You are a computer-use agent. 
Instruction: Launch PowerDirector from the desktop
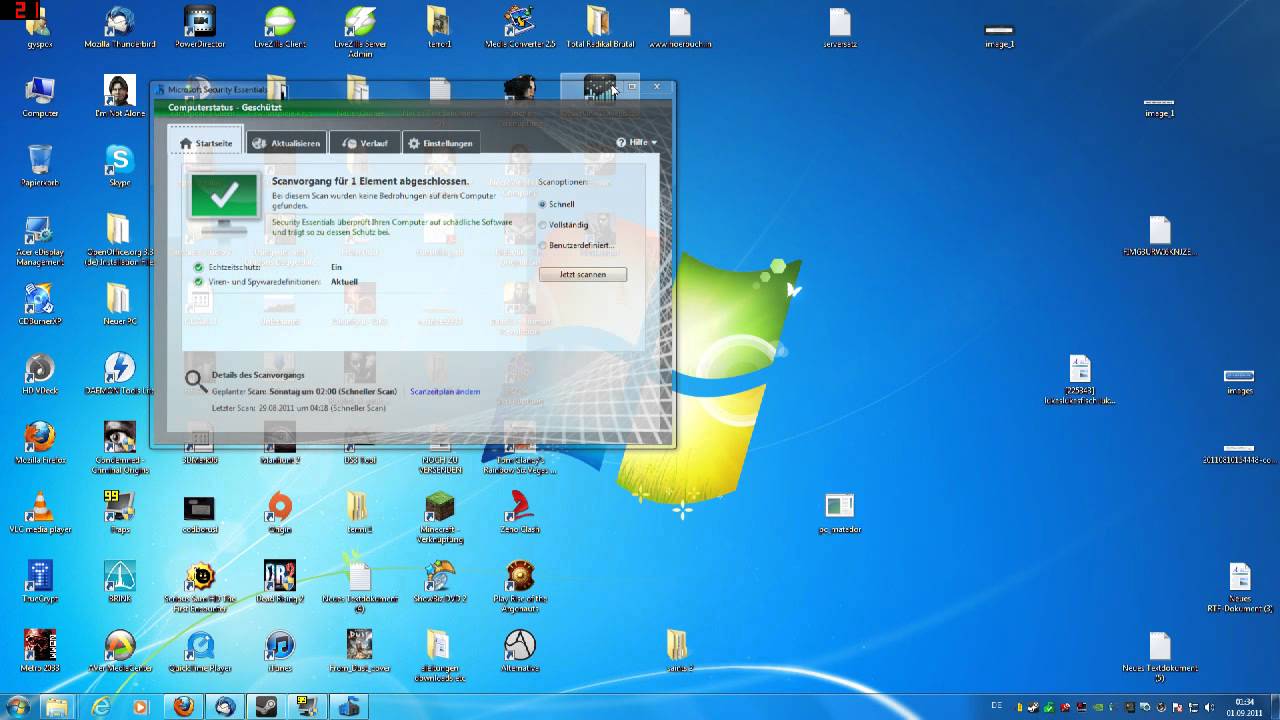200,28
